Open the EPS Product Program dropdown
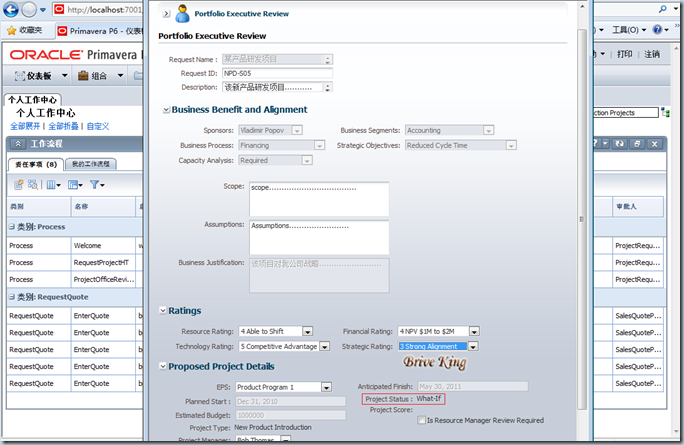Viewport: 684px width, 445px height. pyautogui.click(x=326, y=387)
